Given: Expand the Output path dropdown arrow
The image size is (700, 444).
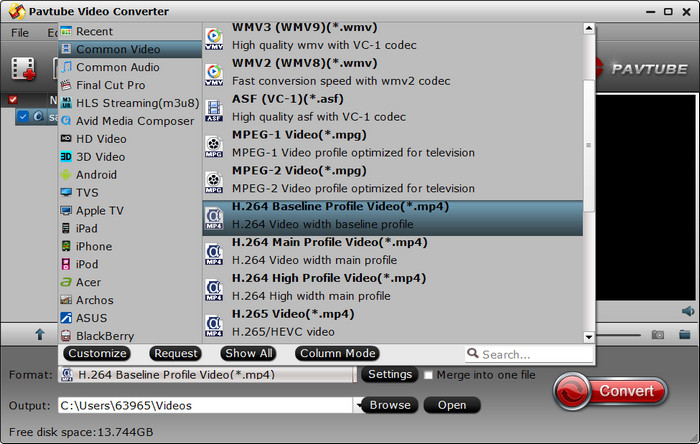Looking at the screenshot, I should 357,405.
